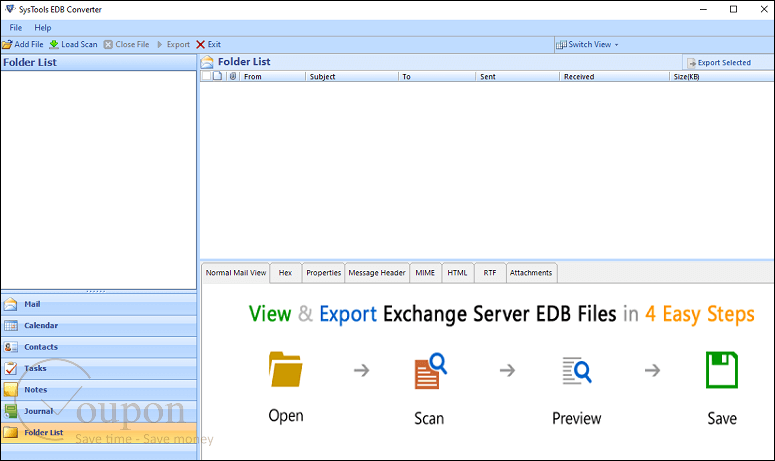The image size is (775, 461).
Task: Click the Switch View icon
Action: coord(561,44)
